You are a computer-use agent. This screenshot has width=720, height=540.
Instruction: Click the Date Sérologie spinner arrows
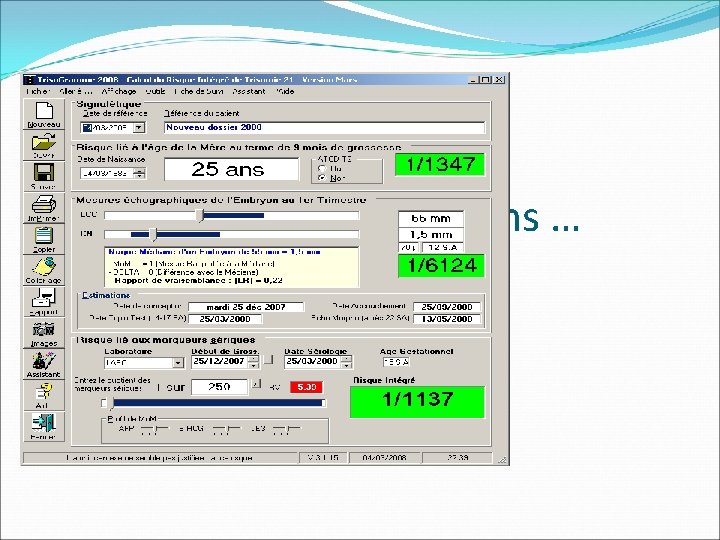click(x=348, y=362)
